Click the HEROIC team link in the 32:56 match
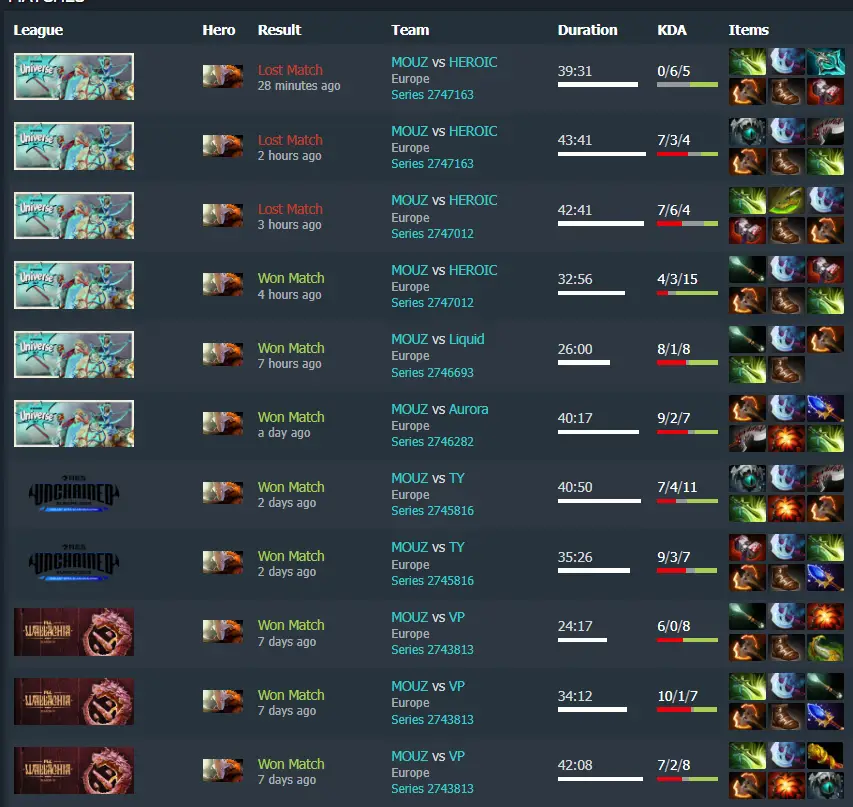This screenshot has width=853, height=807. click(x=473, y=270)
